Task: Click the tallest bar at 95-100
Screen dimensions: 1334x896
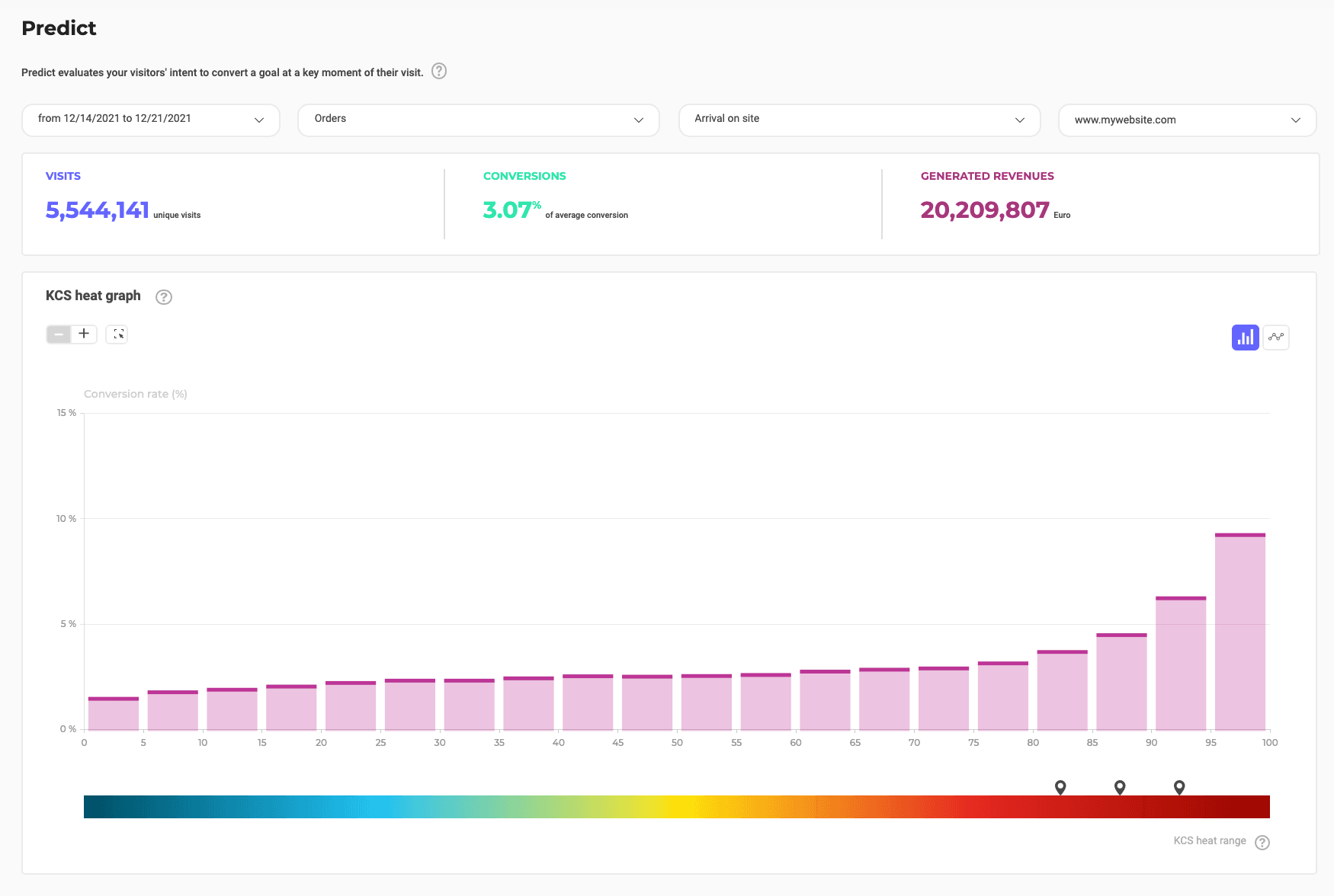Action: [x=1240, y=632]
